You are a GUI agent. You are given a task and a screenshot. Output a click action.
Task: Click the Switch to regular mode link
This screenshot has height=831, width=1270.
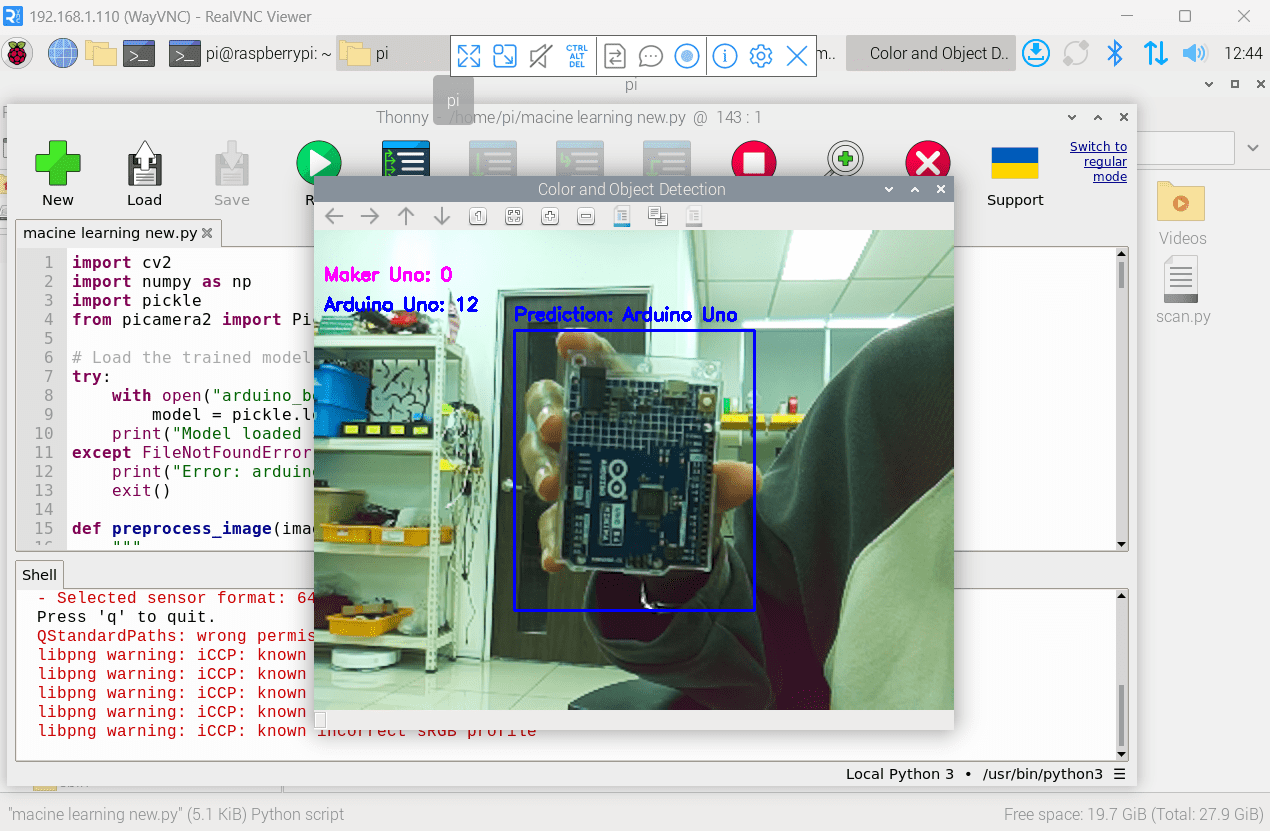[1098, 161]
